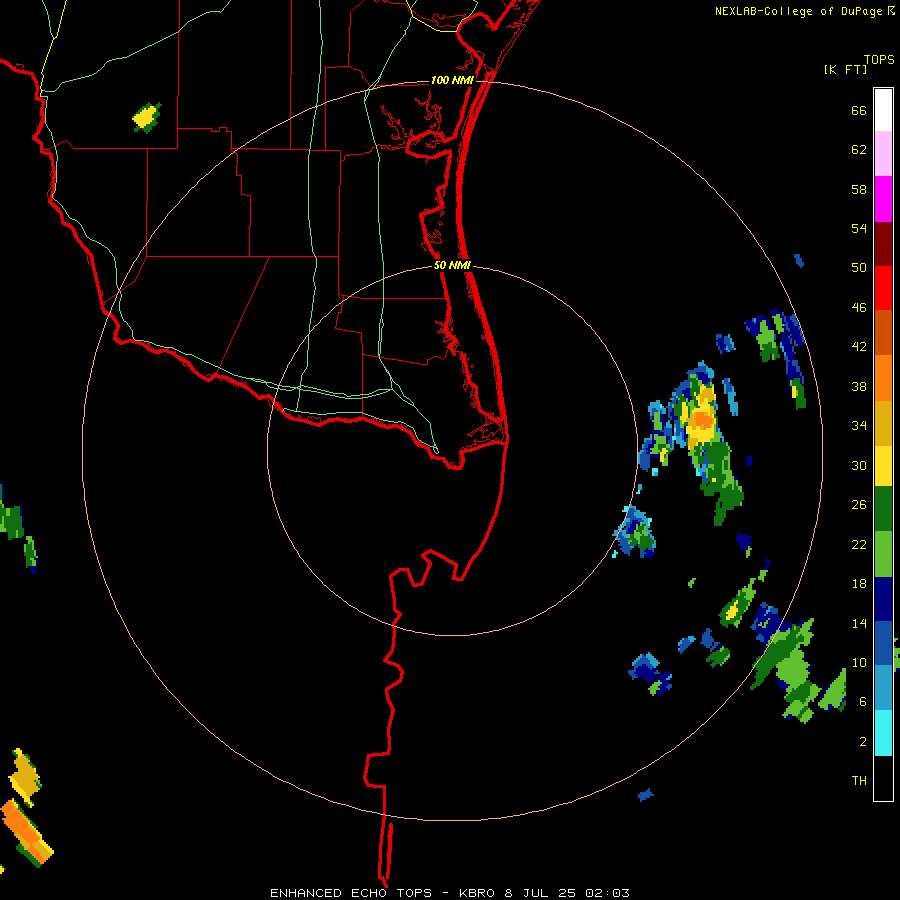Click the 26 legend value
The width and height of the screenshot is (900, 900).
[x=859, y=505]
